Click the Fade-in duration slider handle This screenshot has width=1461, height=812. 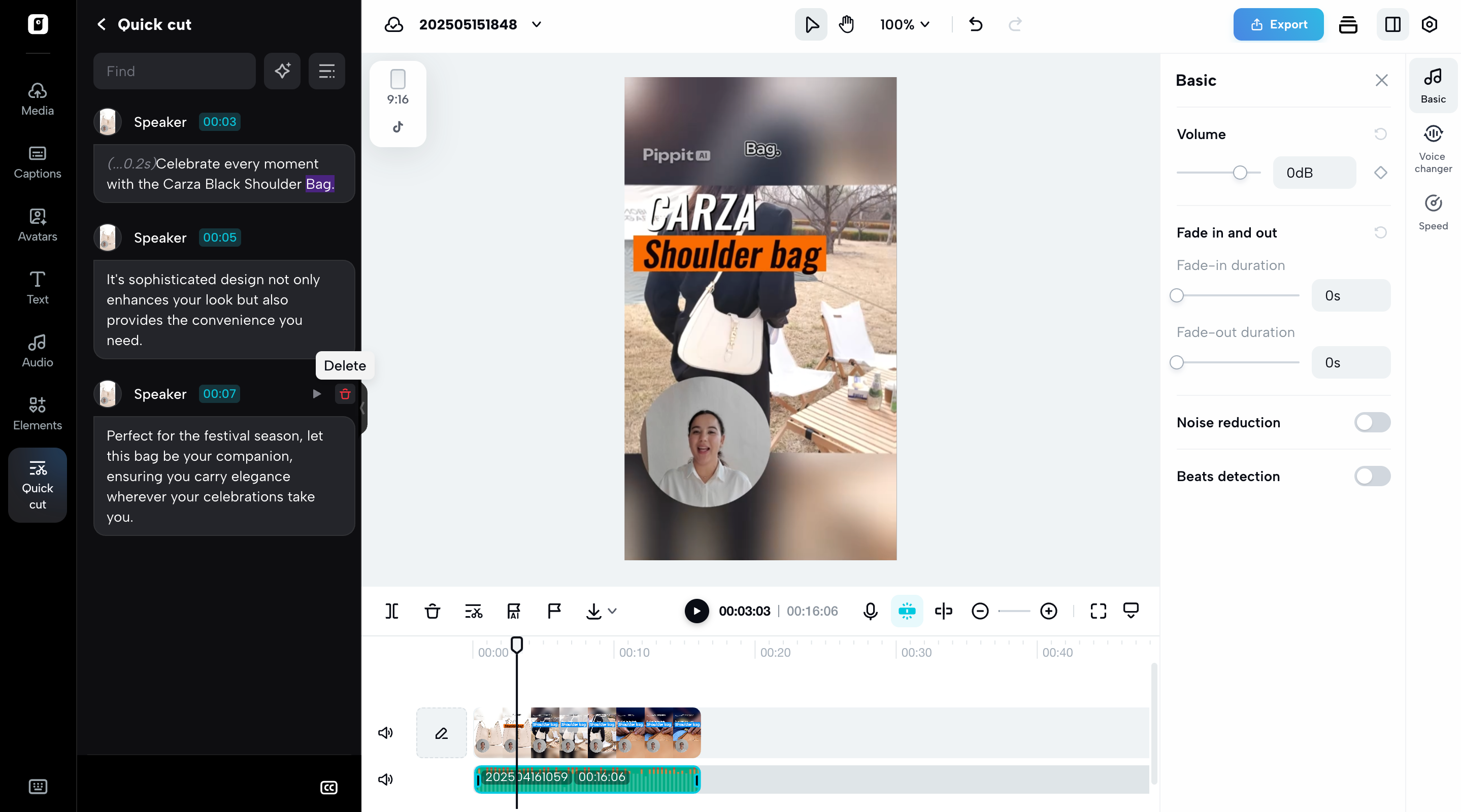point(1177,296)
